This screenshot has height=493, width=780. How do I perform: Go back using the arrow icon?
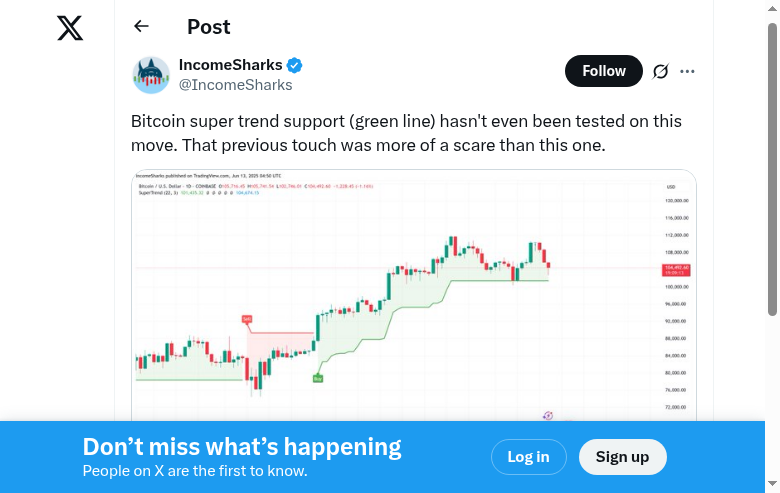[141, 27]
